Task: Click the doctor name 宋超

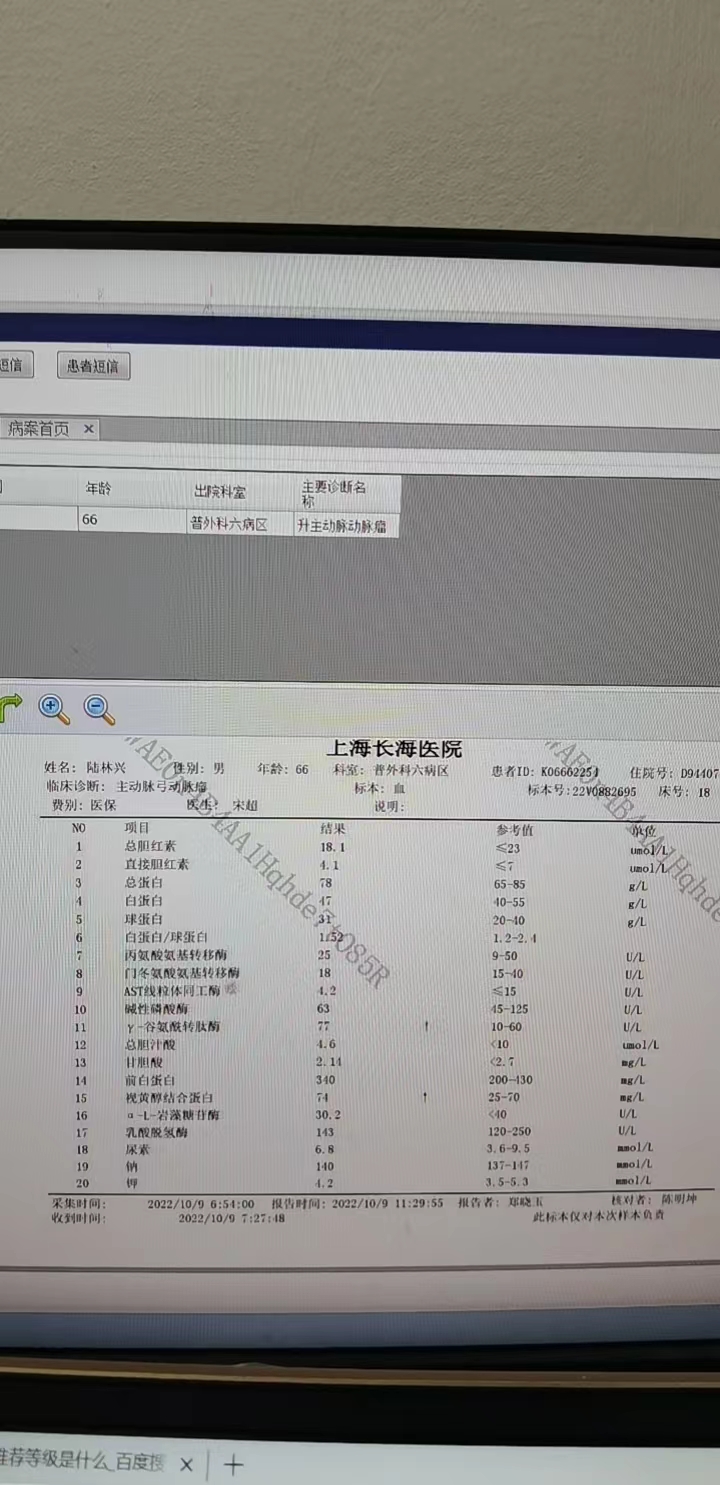Action: (x=244, y=804)
